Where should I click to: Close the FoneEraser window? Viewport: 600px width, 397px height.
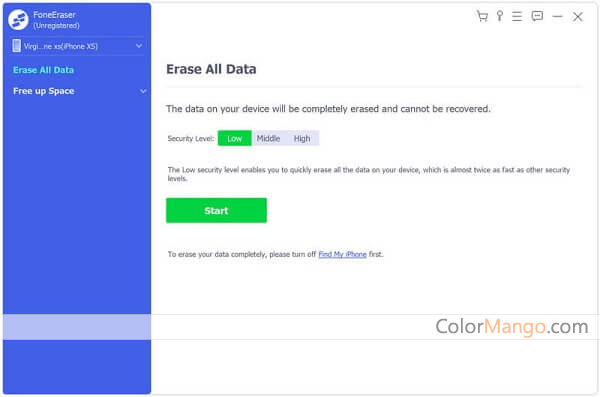pos(578,16)
